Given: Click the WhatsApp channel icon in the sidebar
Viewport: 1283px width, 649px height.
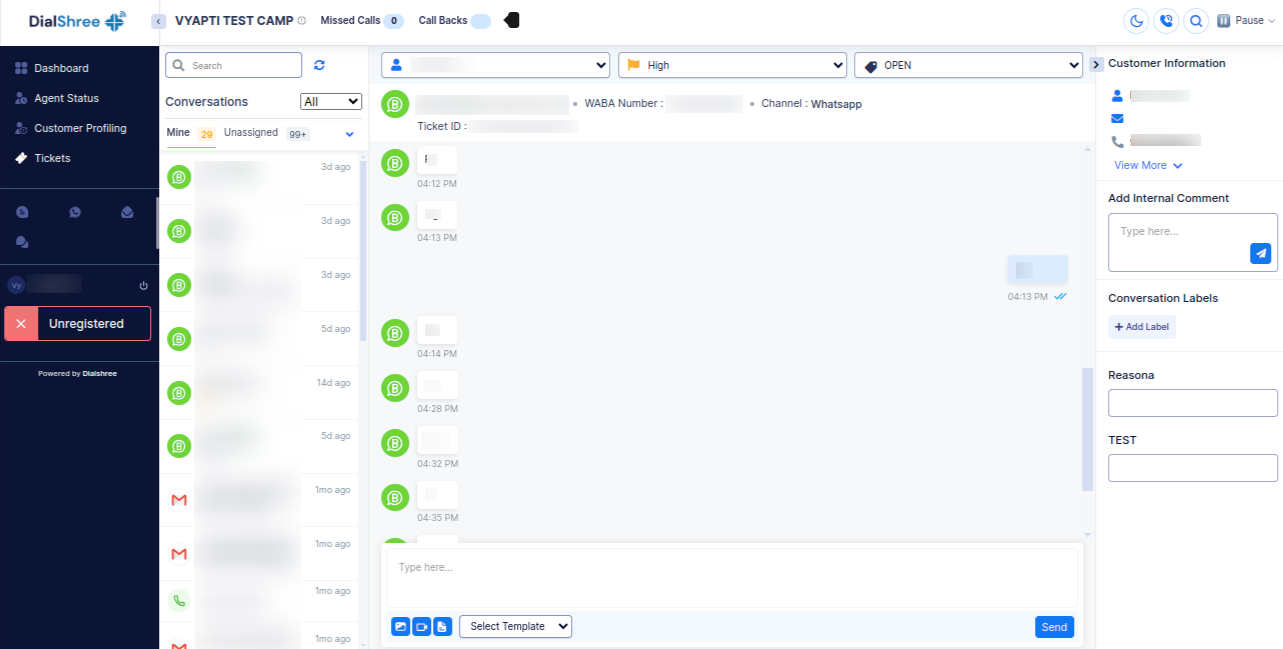Looking at the screenshot, I should 75,212.
